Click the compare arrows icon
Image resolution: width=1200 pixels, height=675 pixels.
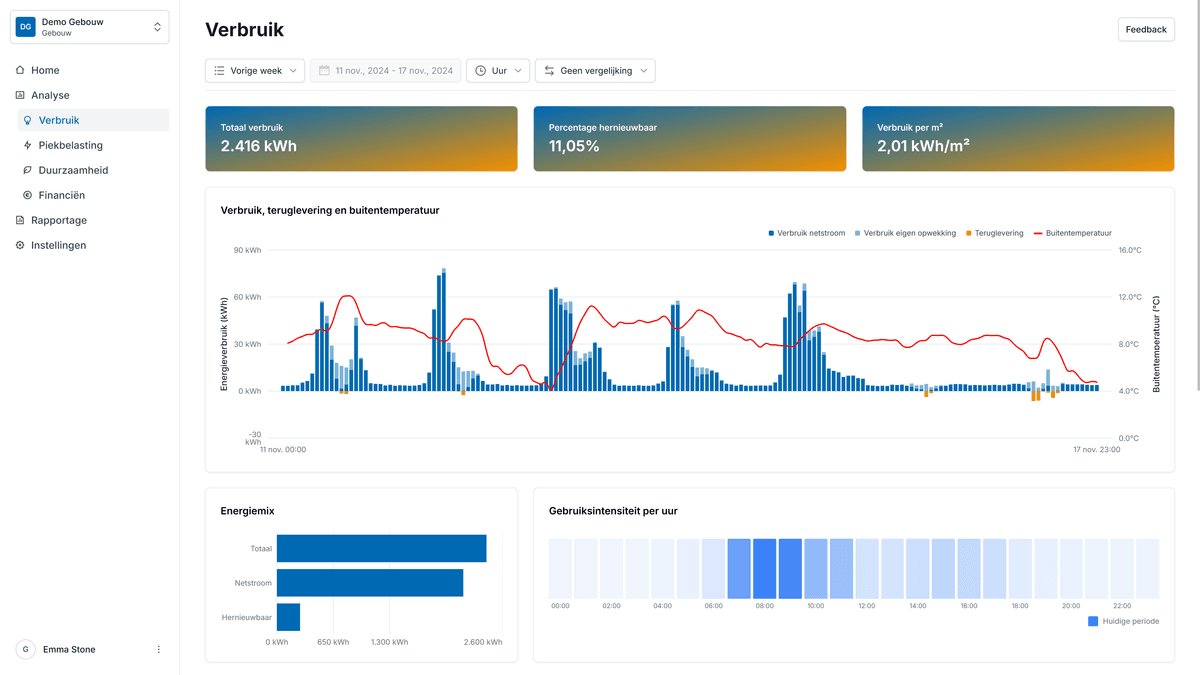click(x=549, y=71)
